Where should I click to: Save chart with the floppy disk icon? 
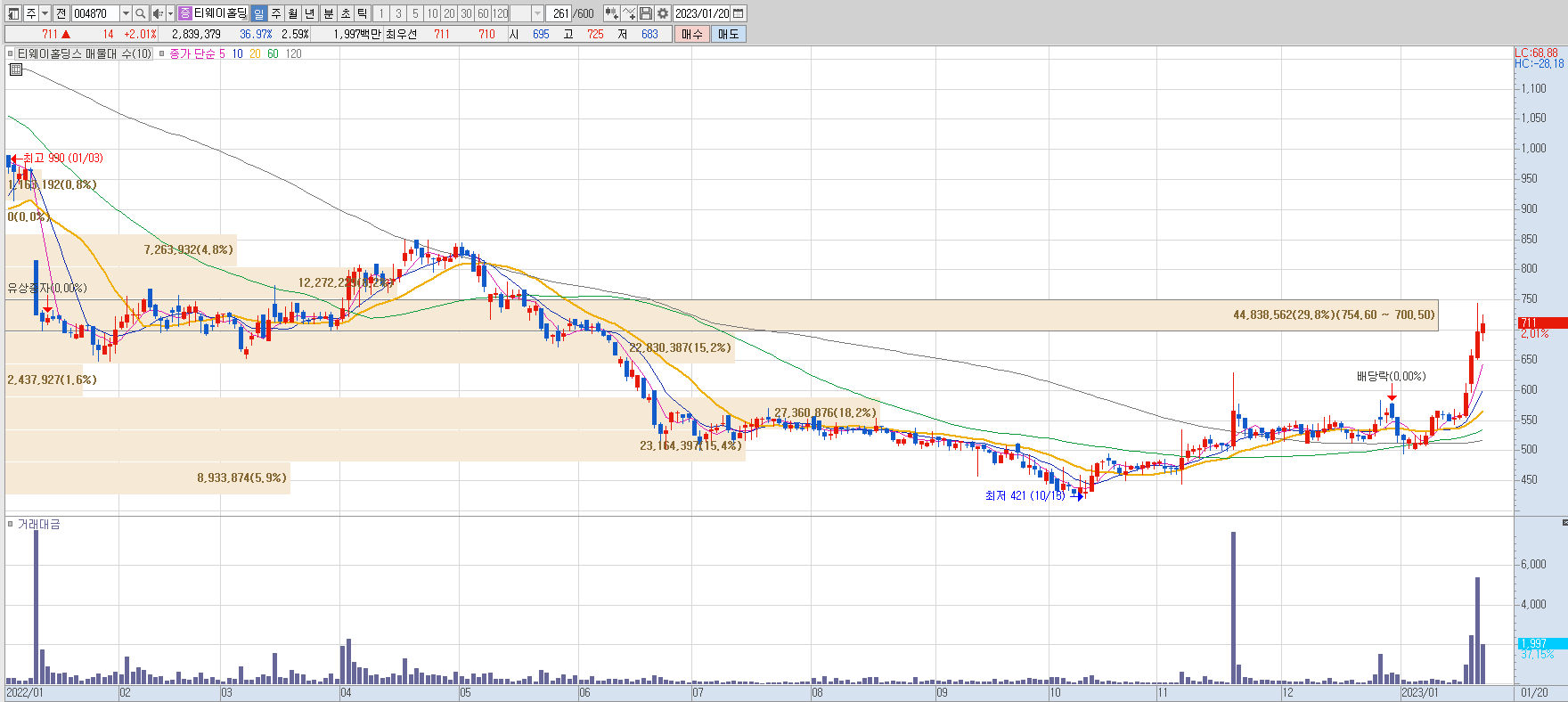coord(646,13)
